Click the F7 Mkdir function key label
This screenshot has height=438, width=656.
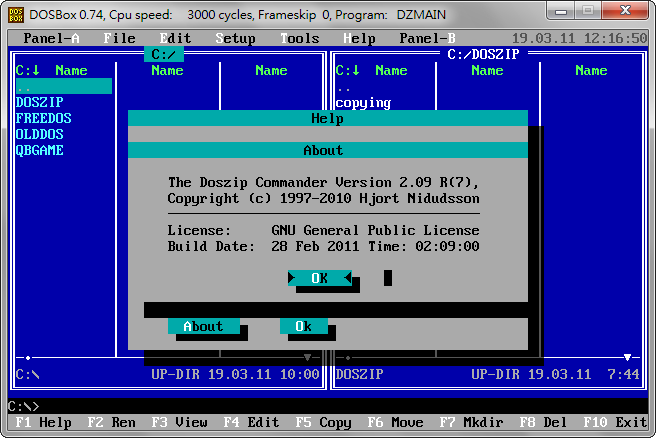coord(472,423)
